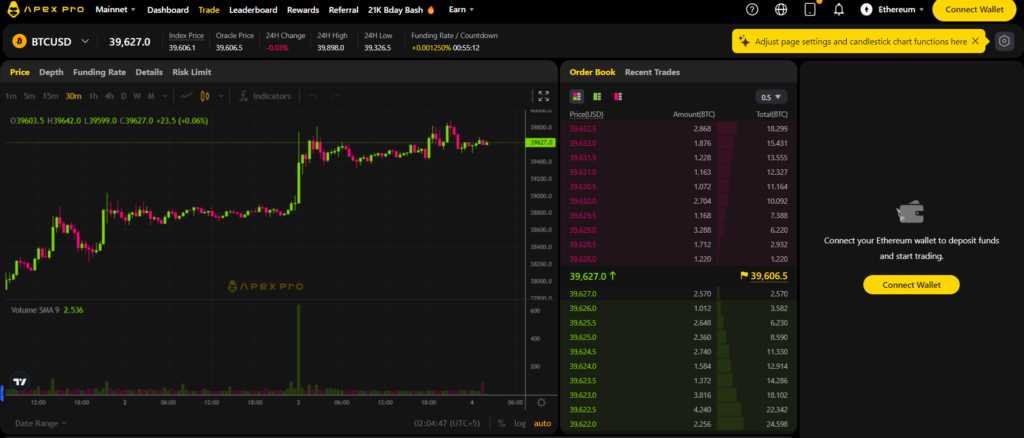Dismiss the Adjust page settings tooltip
Viewport: 1024px width, 438px height.
point(975,41)
